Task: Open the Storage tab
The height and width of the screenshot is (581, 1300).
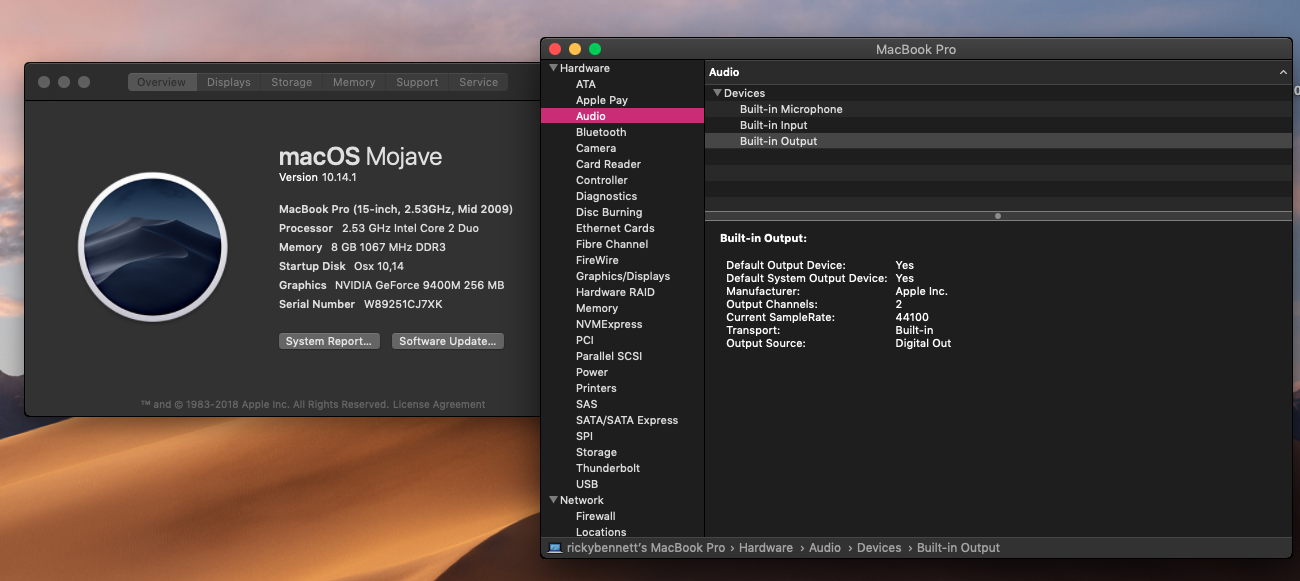Action: (291, 82)
